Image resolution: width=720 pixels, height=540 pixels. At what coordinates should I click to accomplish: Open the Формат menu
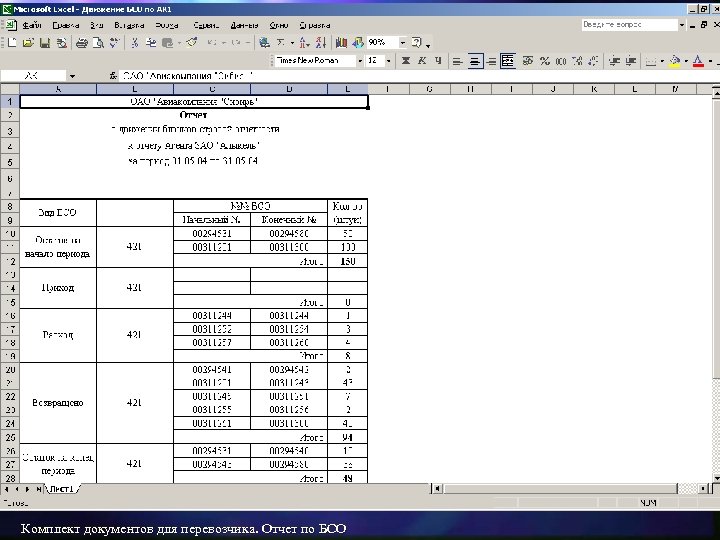(x=167, y=25)
